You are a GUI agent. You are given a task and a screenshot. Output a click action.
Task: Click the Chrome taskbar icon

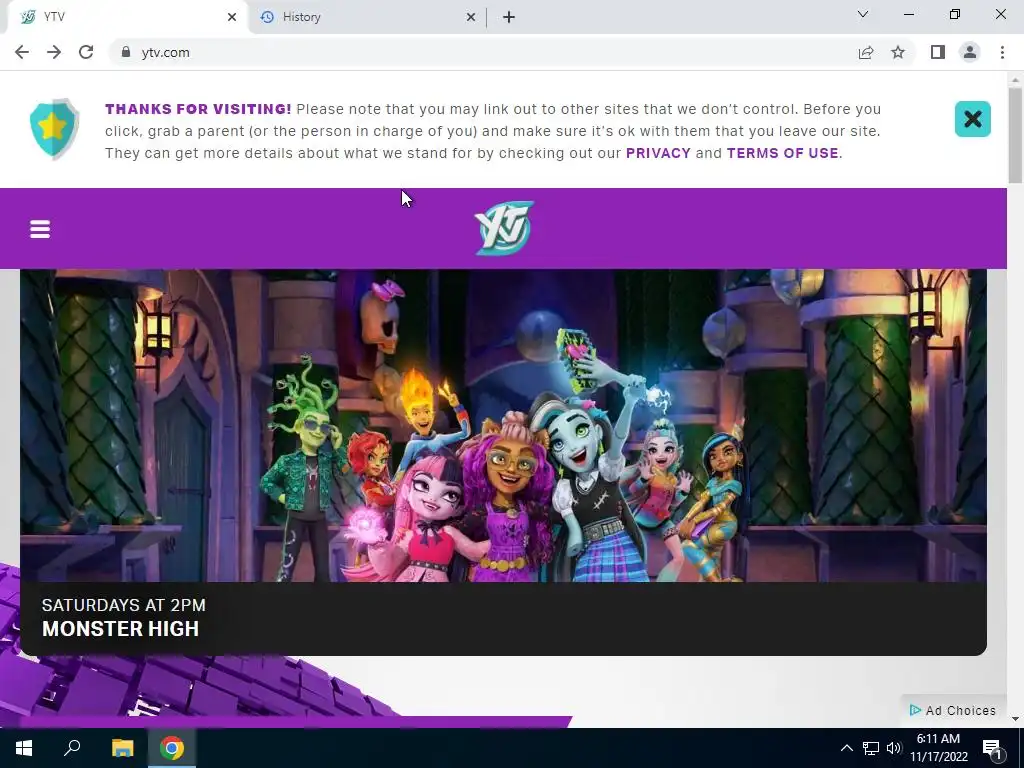[x=172, y=748]
